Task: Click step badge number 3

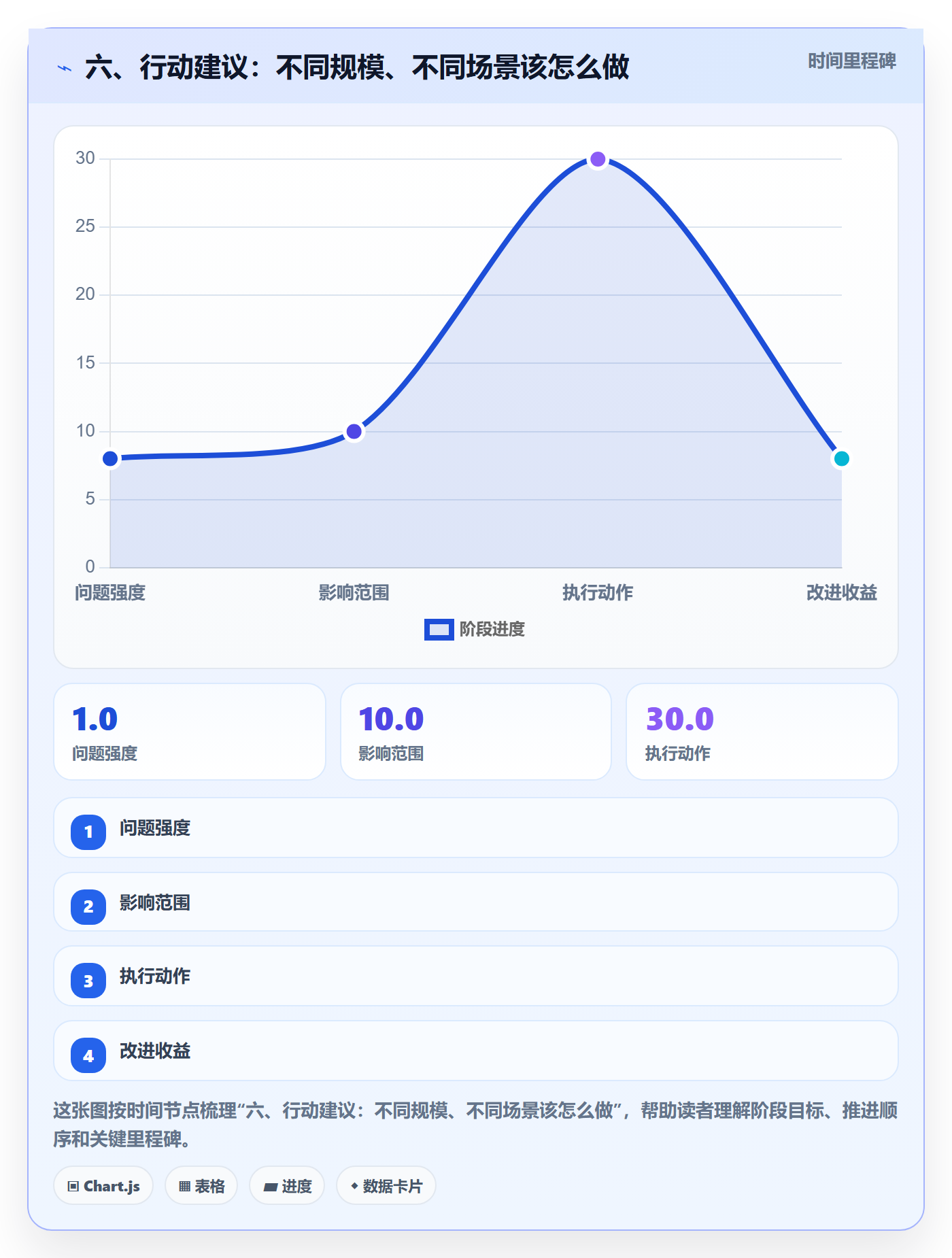Action: click(88, 981)
